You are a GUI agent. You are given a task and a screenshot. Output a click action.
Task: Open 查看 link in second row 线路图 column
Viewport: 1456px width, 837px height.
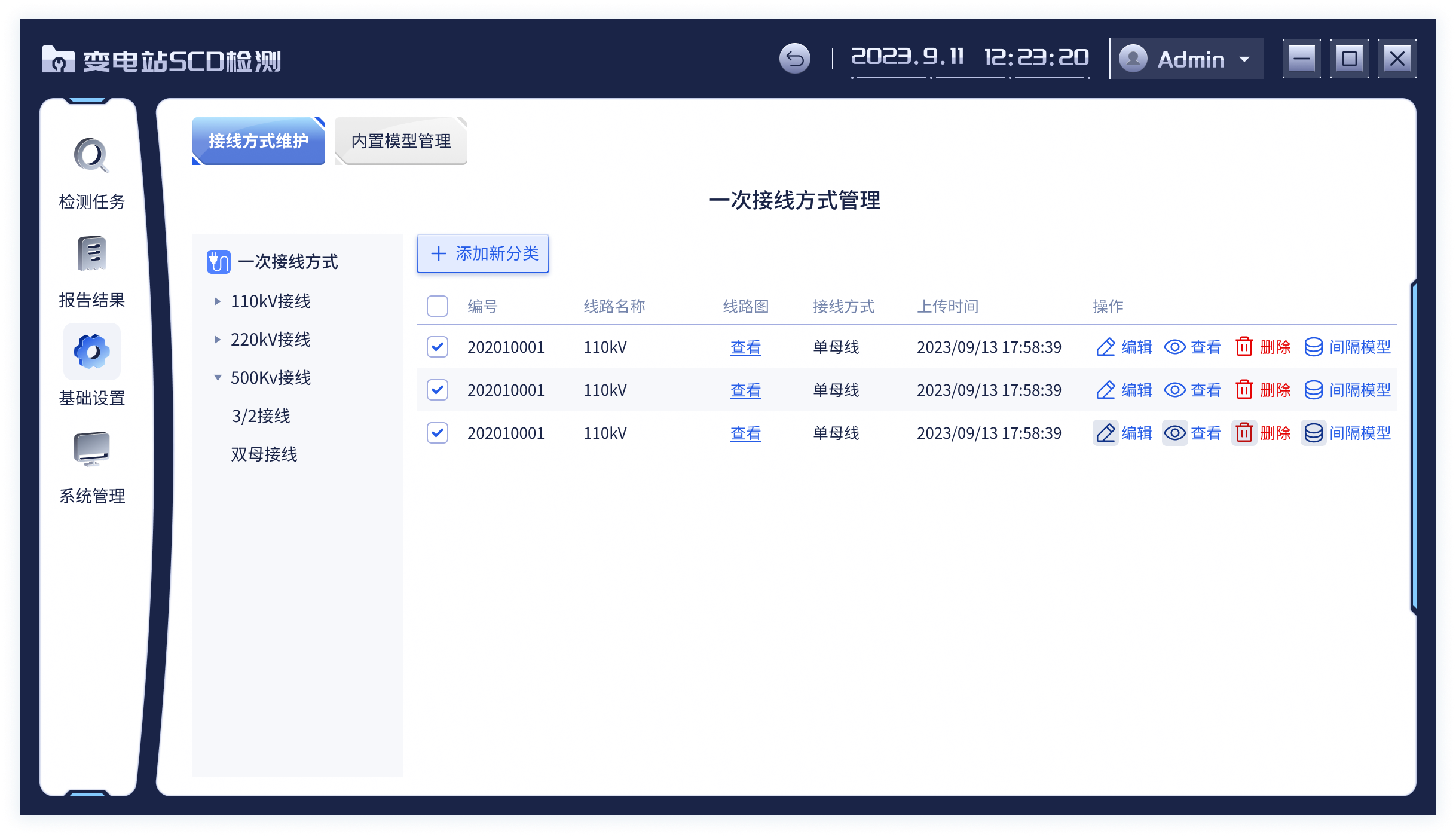point(745,390)
